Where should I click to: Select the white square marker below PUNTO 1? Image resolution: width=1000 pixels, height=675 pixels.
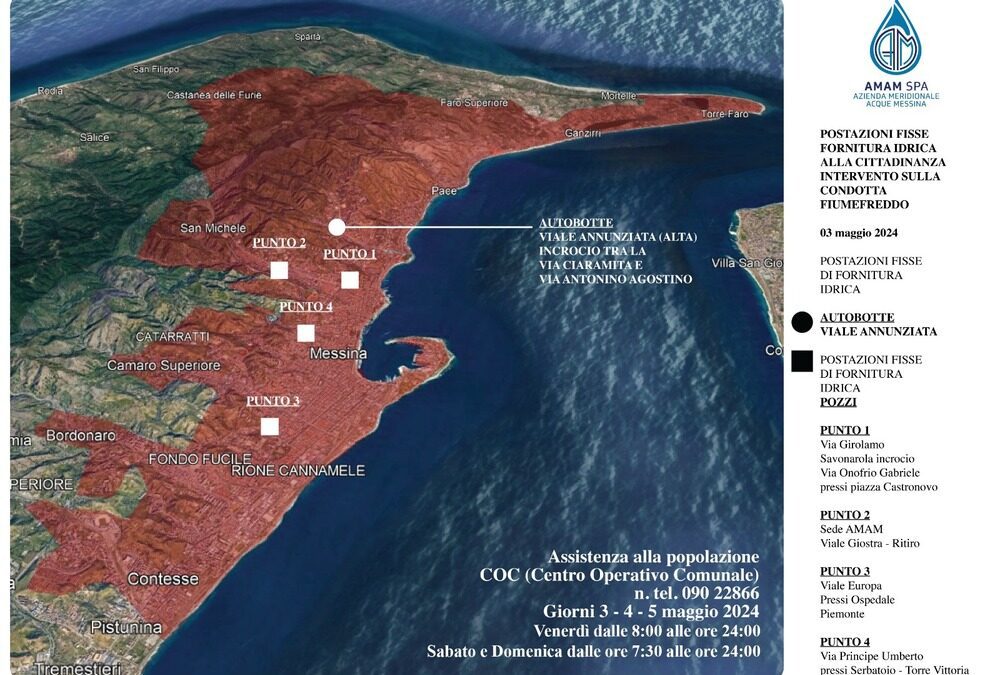(350, 280)
